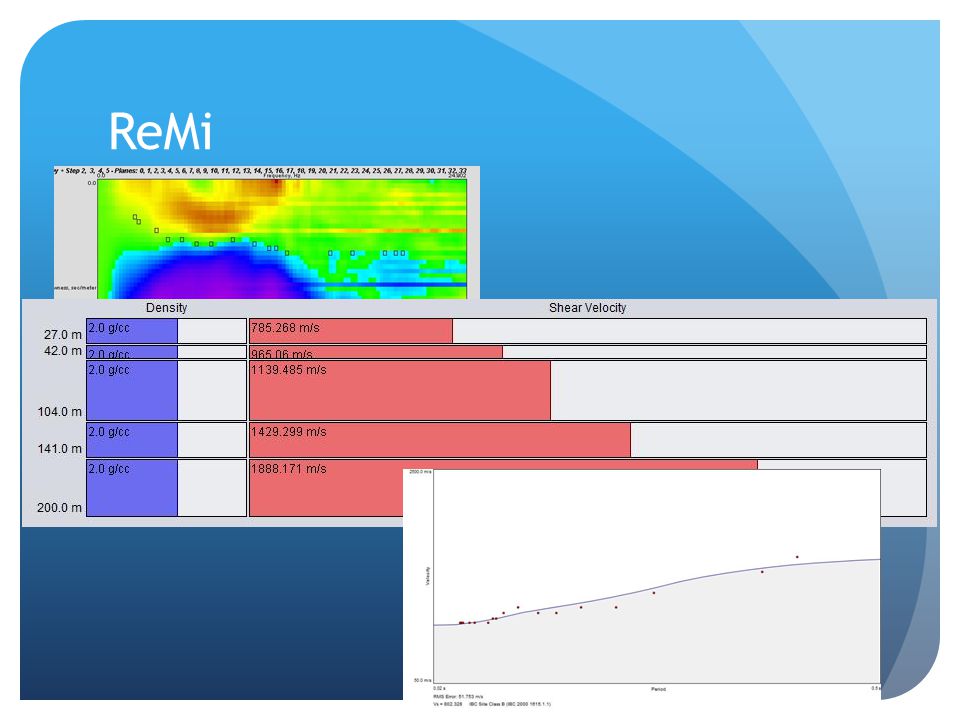
Task: Select the 785.268 m/s shear velocity bar
Action: click(x=351, y=331)
